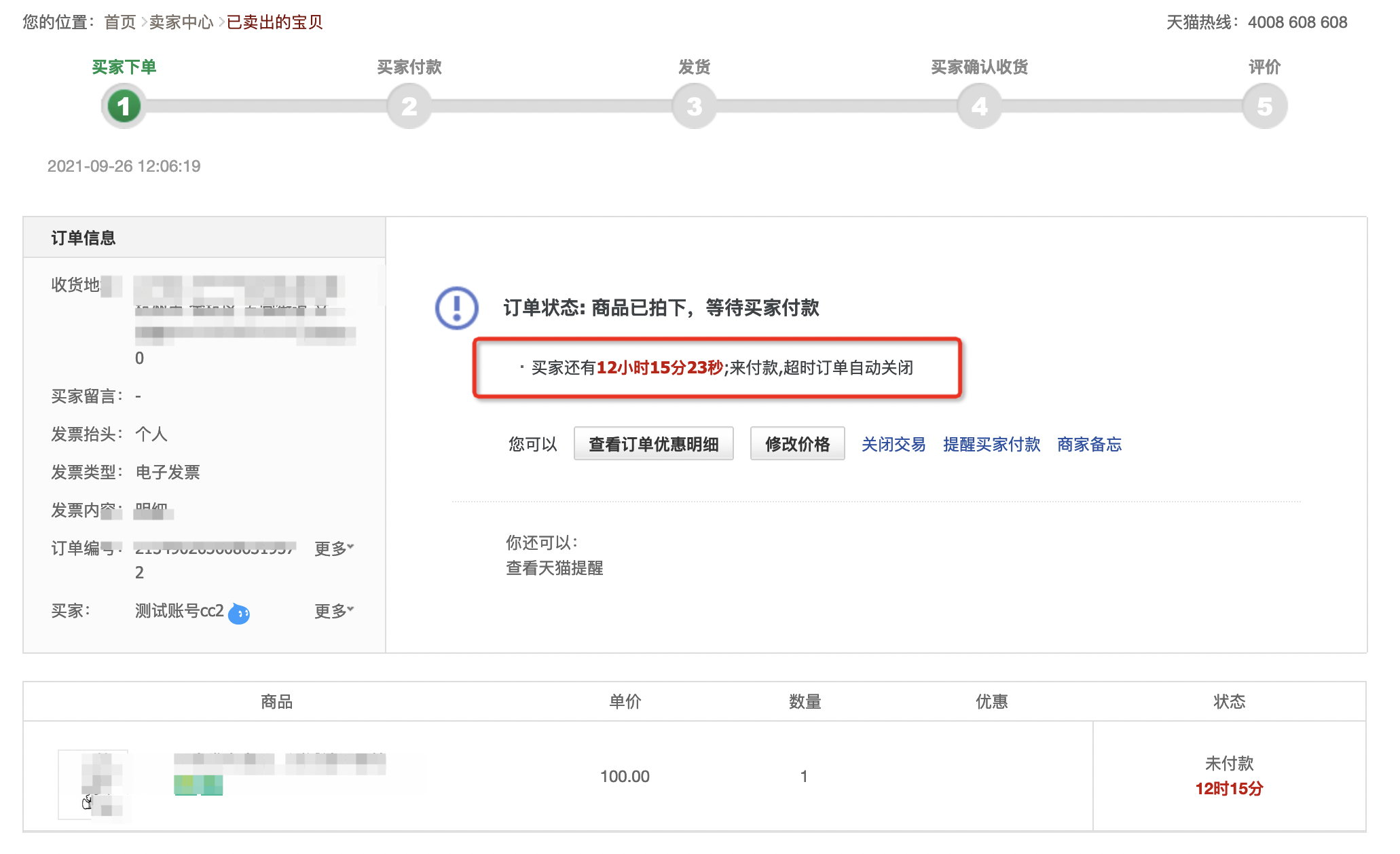Click step 3 circle for 发货
1400x854 pixels.
694,106
